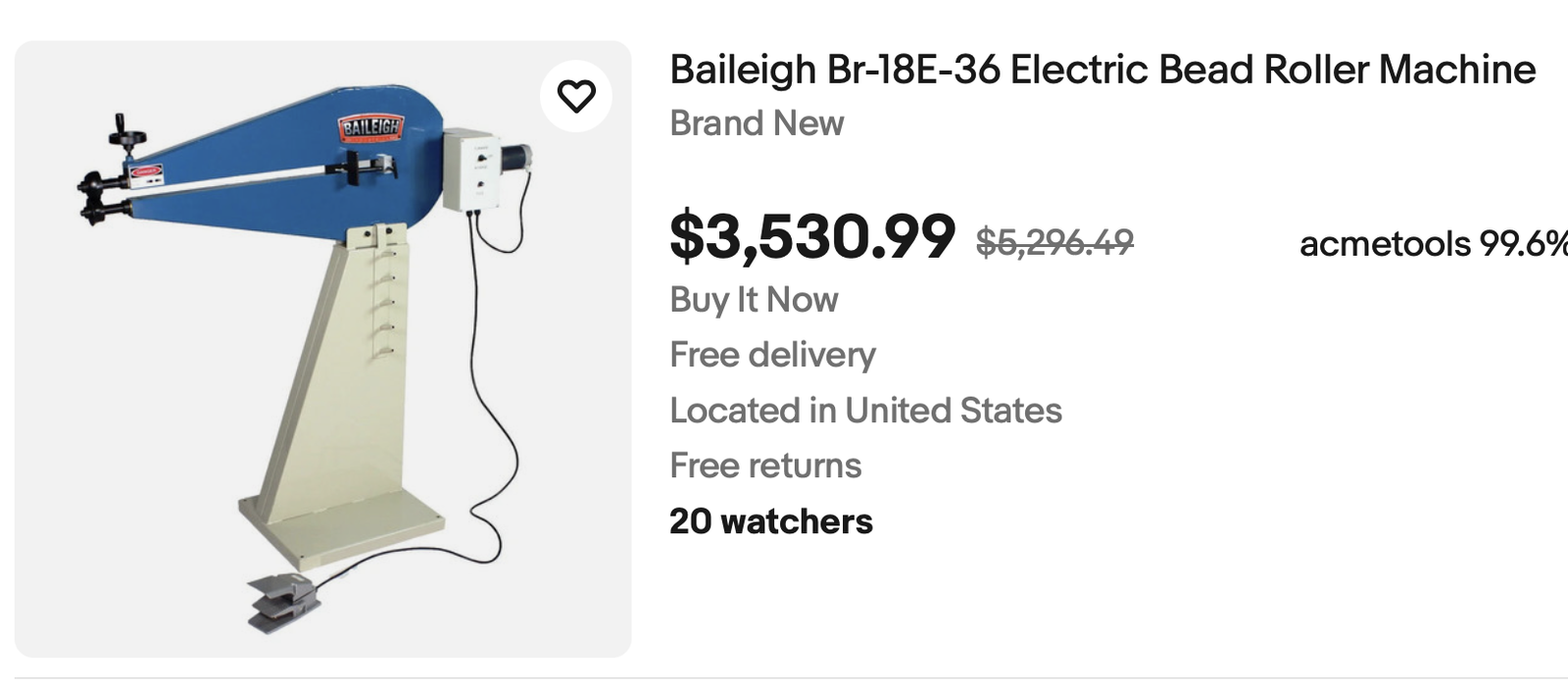1568x685 pixels.
Task: Click the 20 watchers text
Action: point(770,521)
